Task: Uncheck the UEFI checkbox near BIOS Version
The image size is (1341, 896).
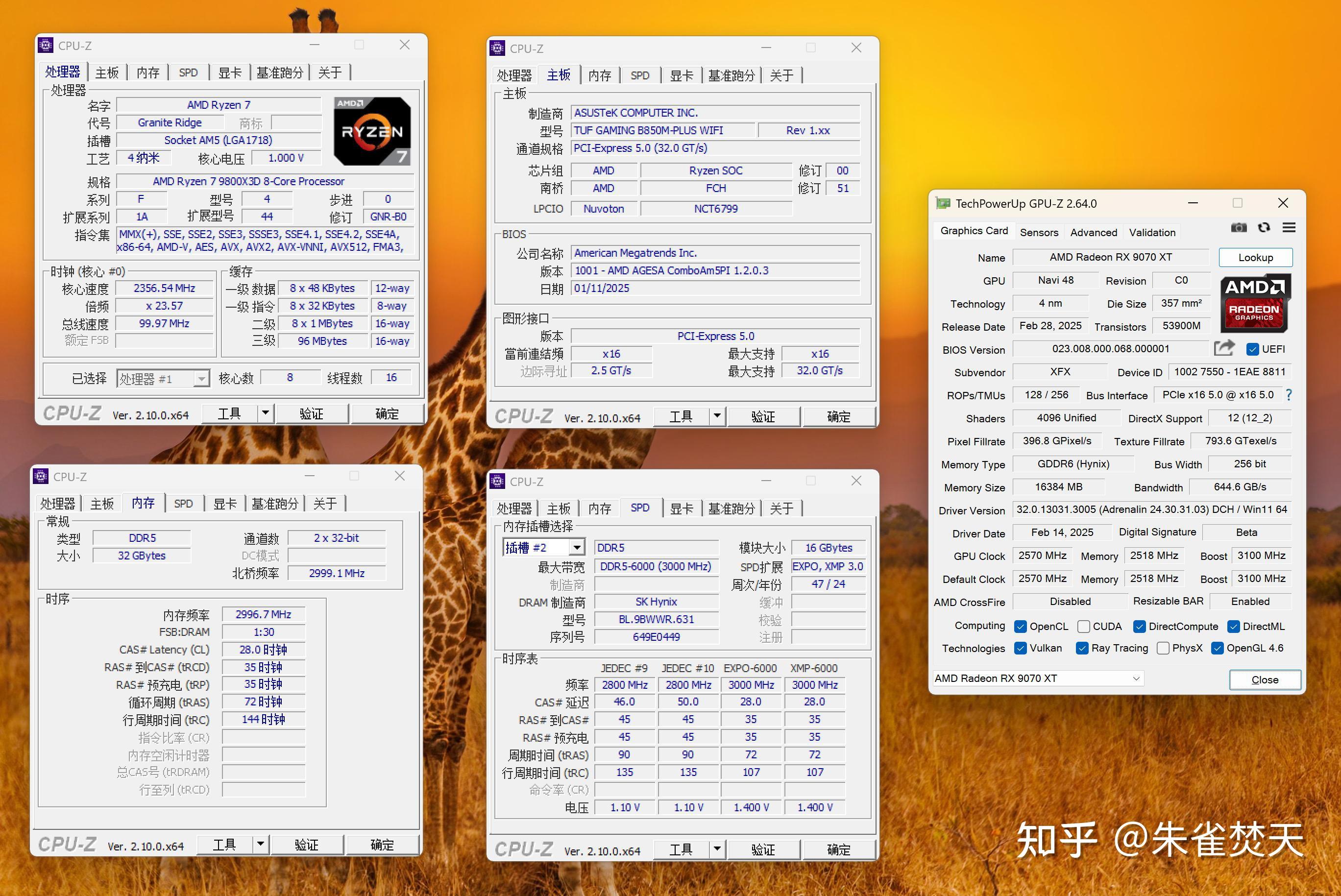Action: point(1254,349)
